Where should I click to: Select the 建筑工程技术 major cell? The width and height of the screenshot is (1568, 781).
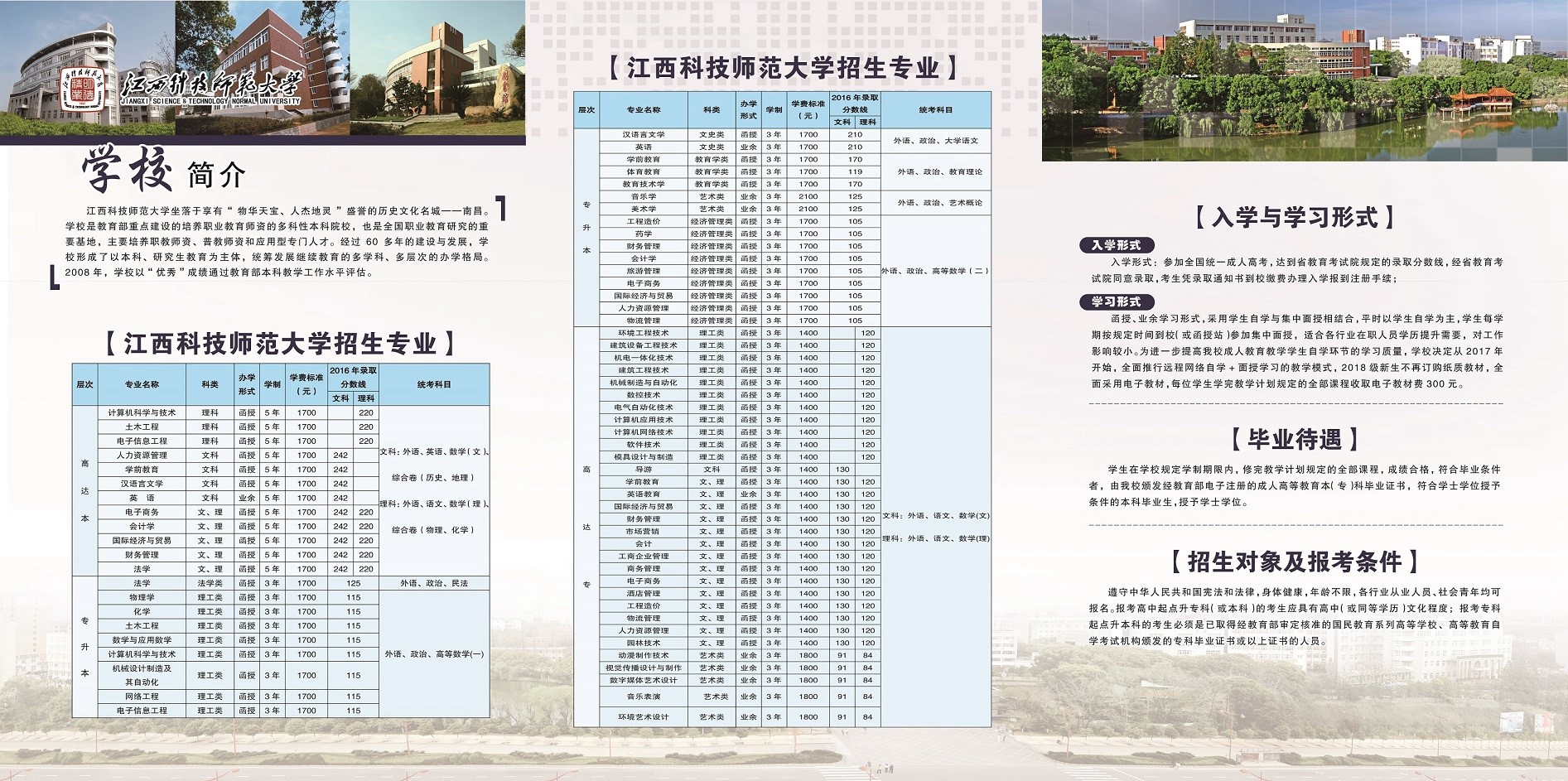coord(644,370)
